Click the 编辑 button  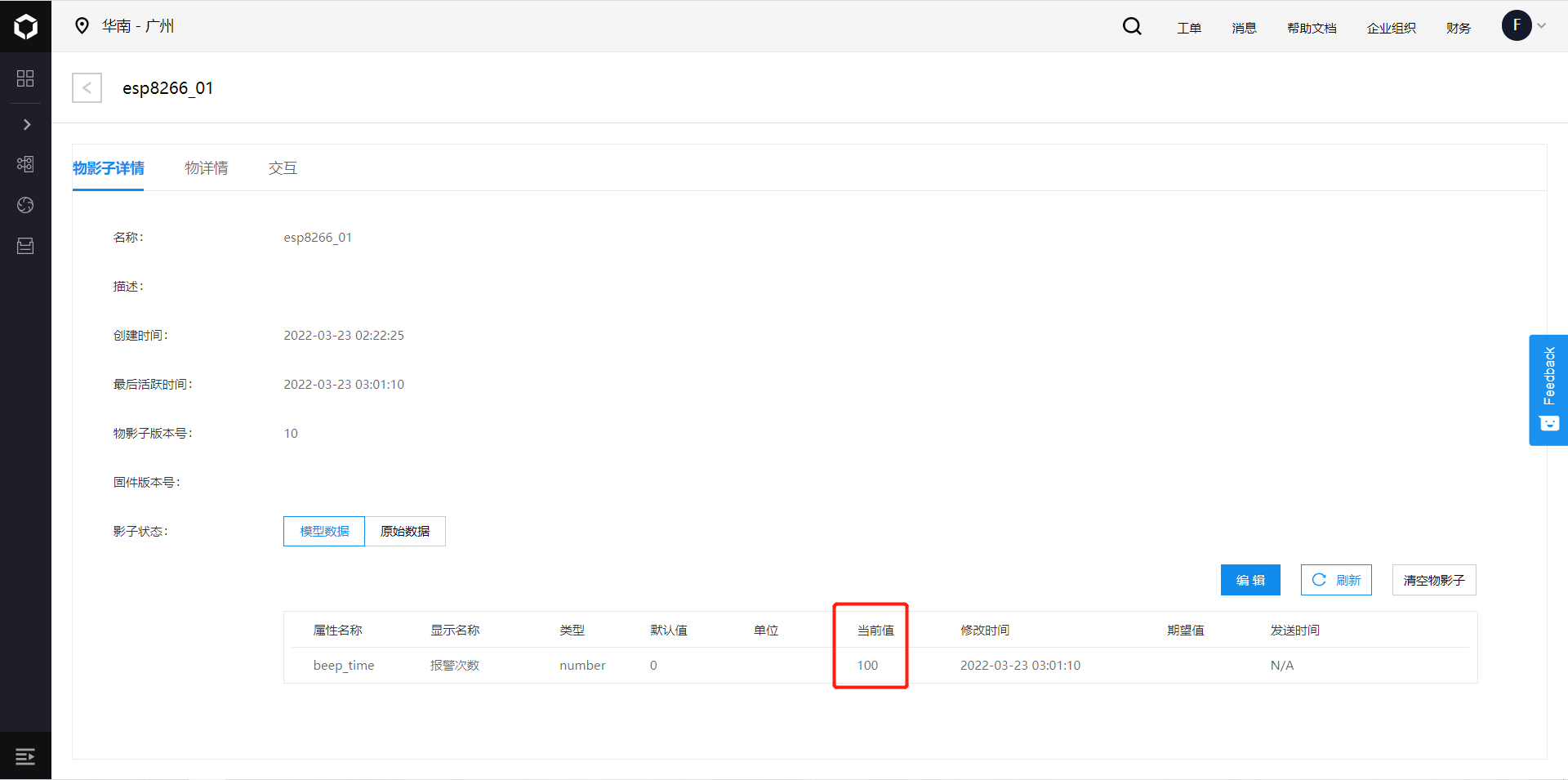[1250, 580]
